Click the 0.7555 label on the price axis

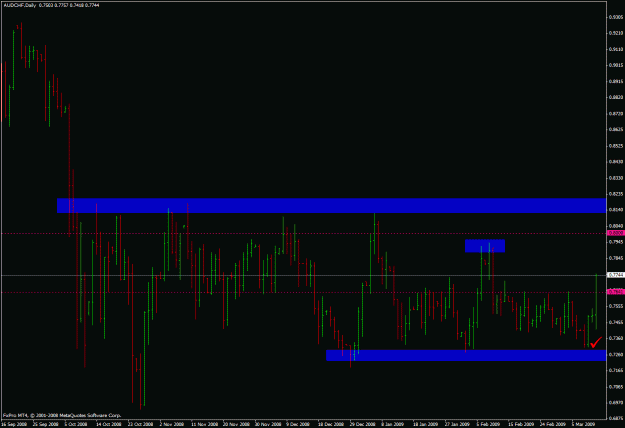[x=616, y=306]
